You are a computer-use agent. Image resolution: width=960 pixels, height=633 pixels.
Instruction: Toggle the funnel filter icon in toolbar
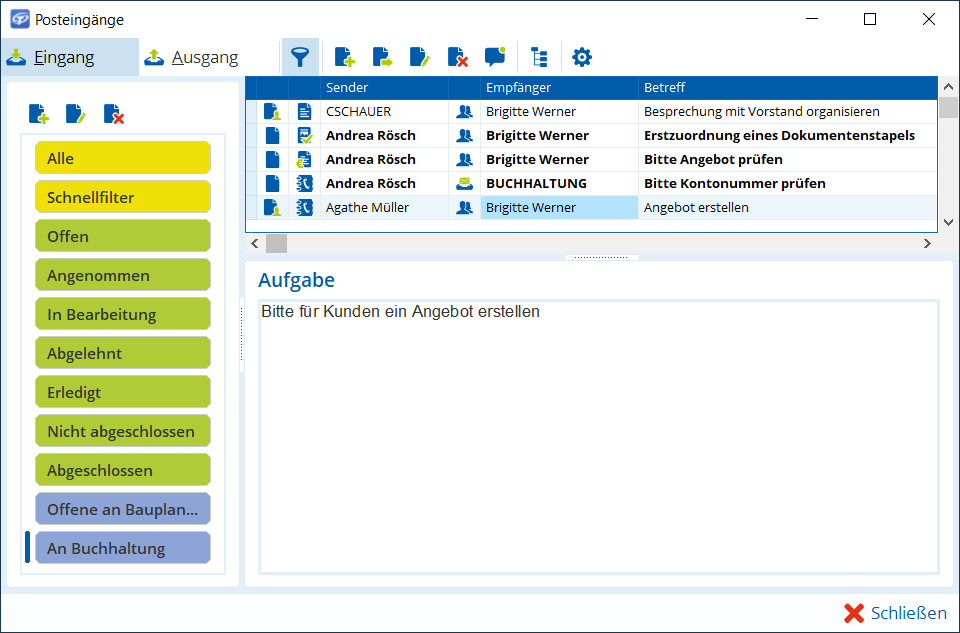pyautogui.click(x=300, y=57)
